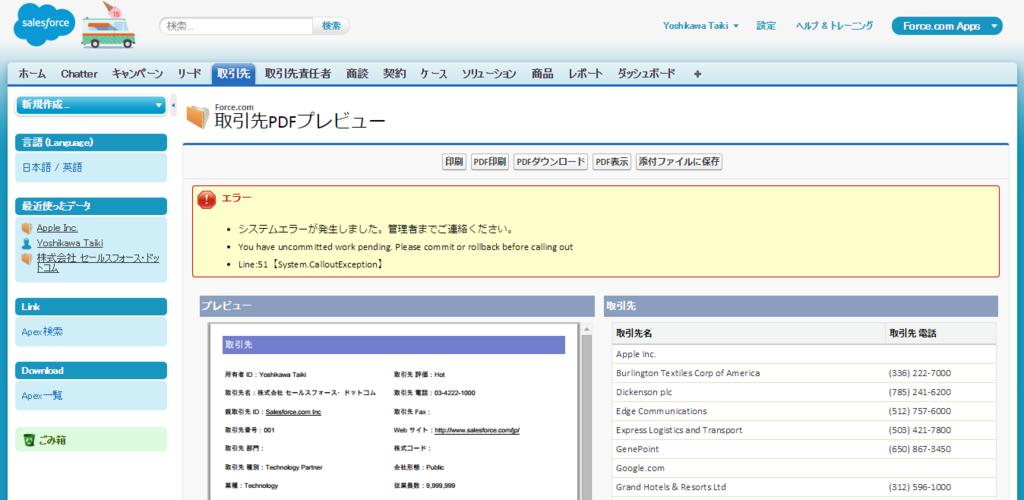Click the Apex検索 link
Screen dimensions: 1024x500
42,332
